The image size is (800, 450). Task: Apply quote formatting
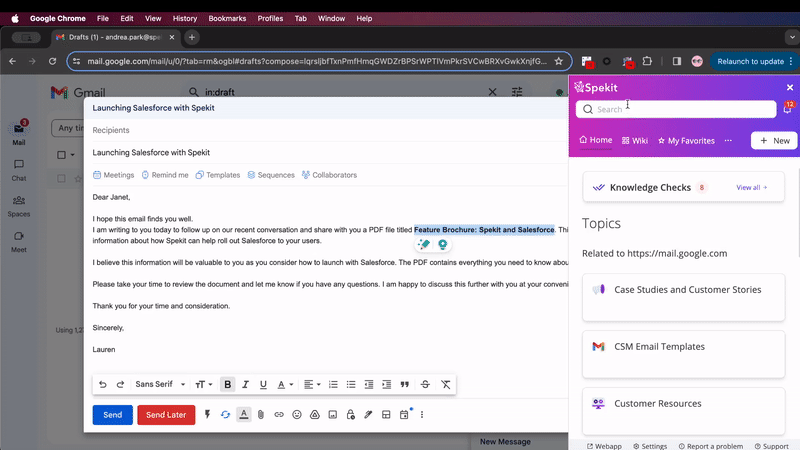pyautogui.click(x=405, y=384)
